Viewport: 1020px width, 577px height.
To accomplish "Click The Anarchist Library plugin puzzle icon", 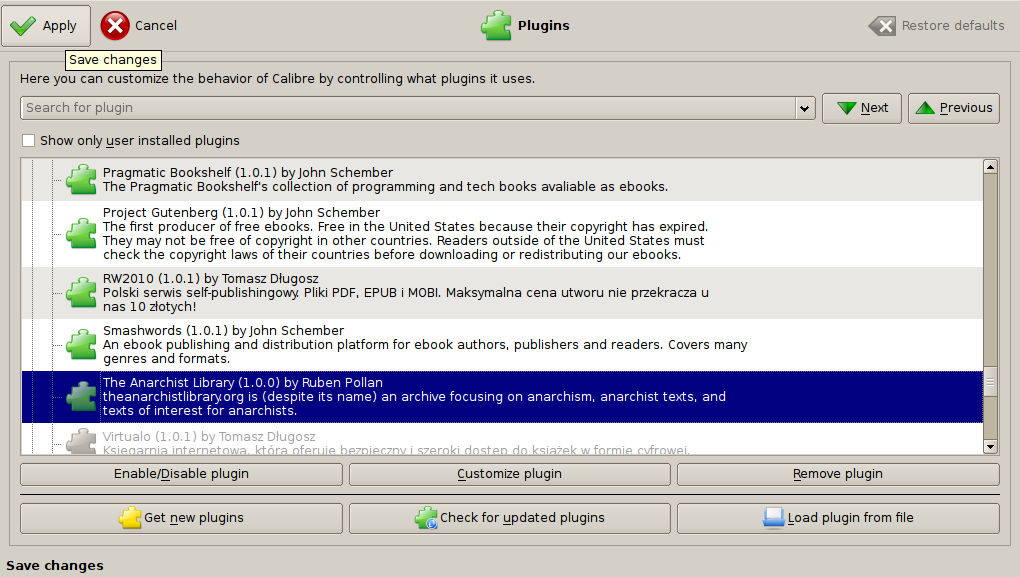I will point(81,397).
